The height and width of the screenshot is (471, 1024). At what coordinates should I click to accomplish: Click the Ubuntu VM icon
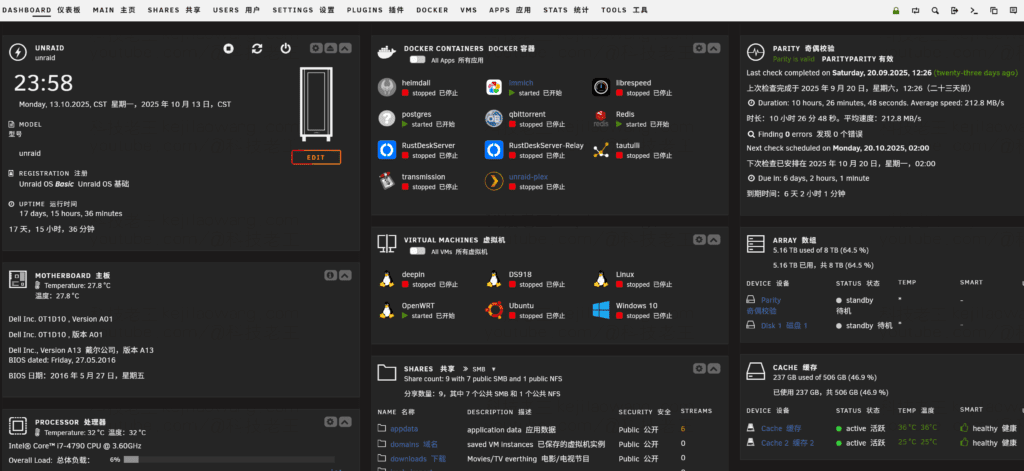[494, 310]
